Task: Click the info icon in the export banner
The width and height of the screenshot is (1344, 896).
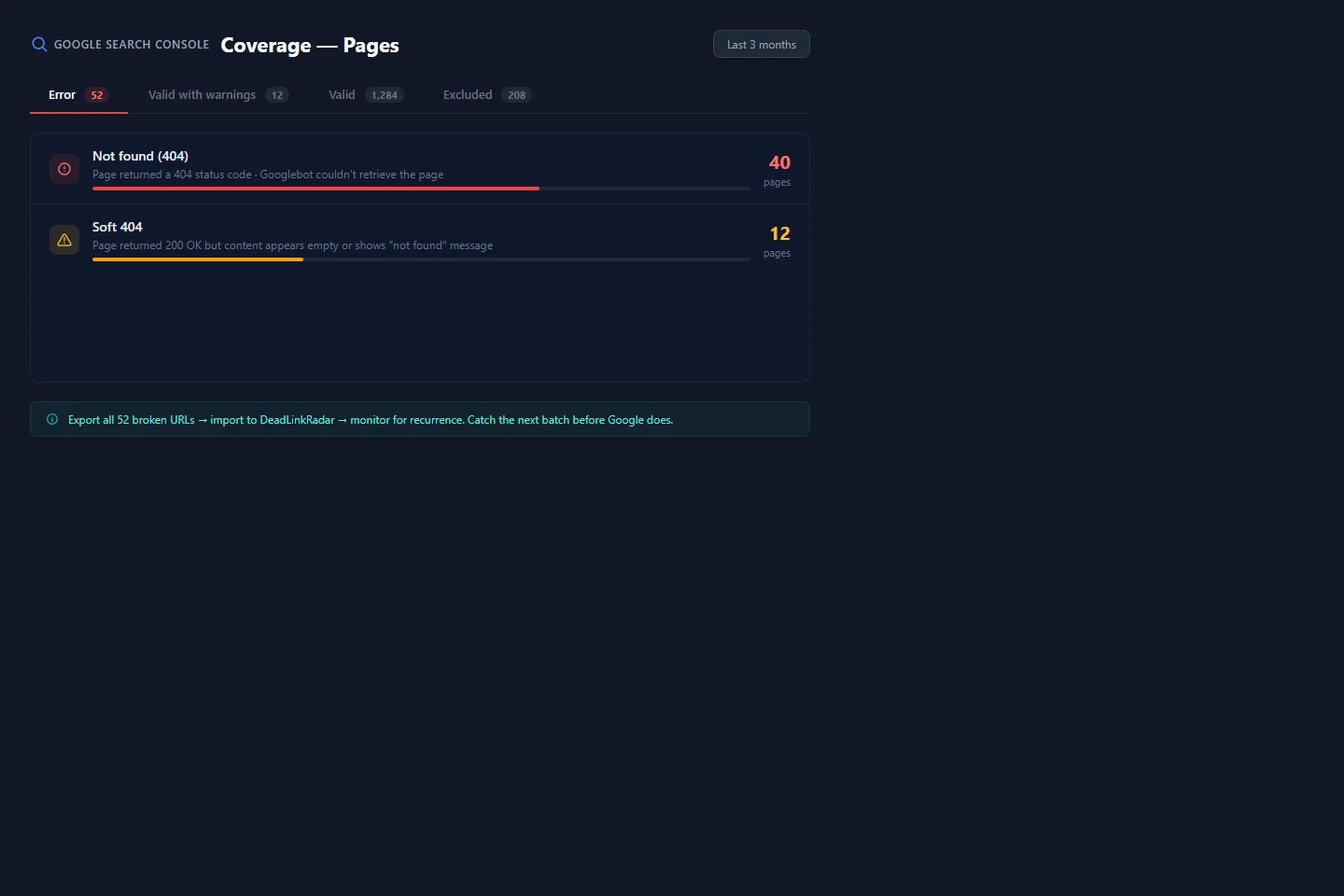Action: (x=52, y=420)
